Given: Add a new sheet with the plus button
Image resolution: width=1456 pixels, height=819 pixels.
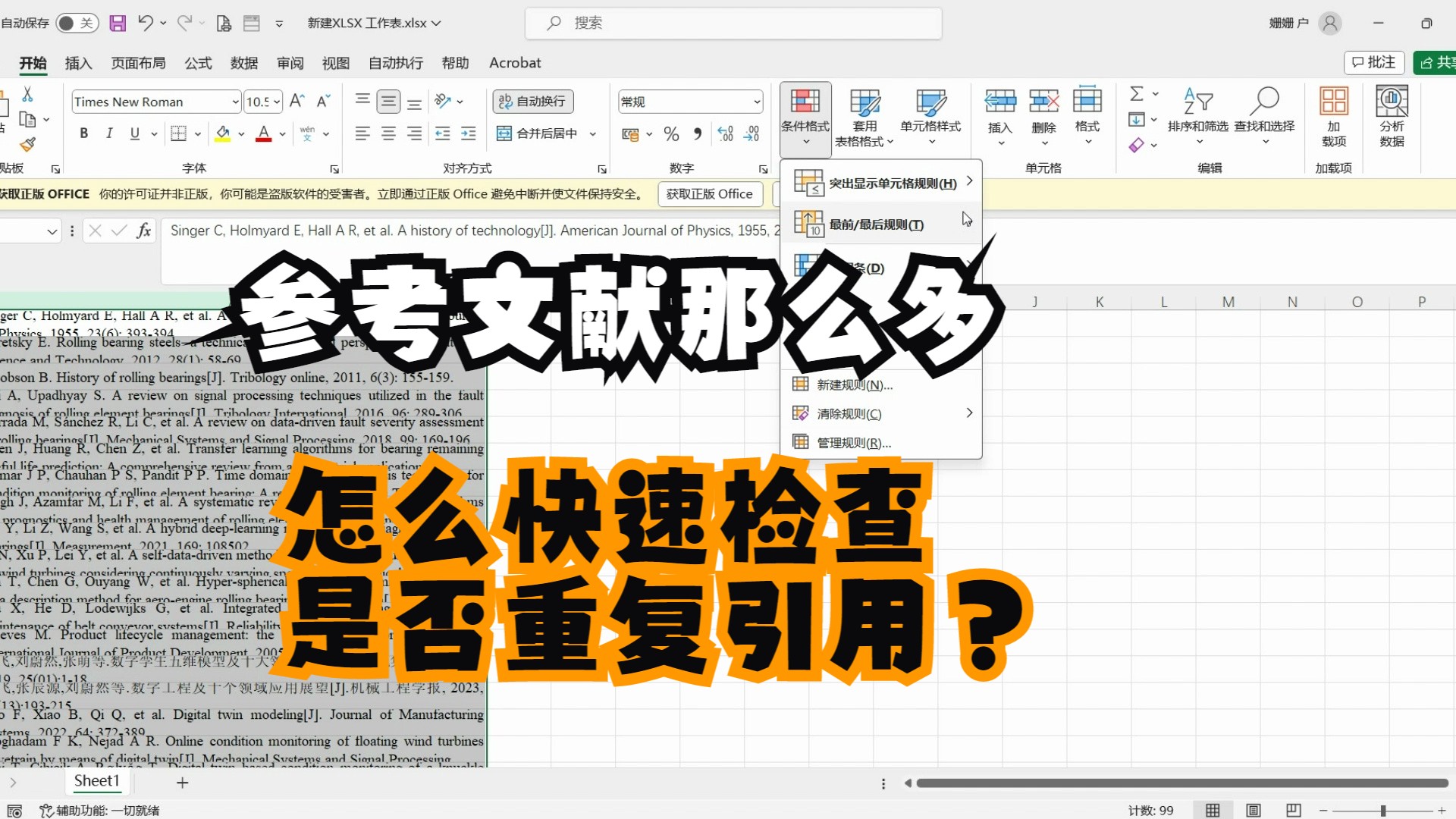Looking at the screenshot, I should pos(182,782).
